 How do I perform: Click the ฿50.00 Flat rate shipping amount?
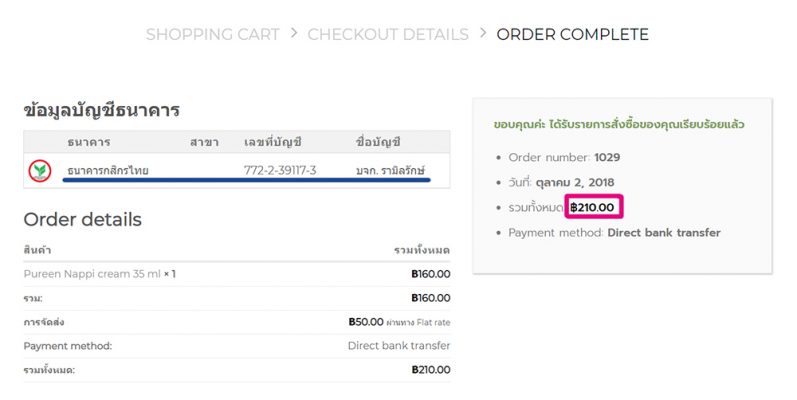tap(366, 322)
